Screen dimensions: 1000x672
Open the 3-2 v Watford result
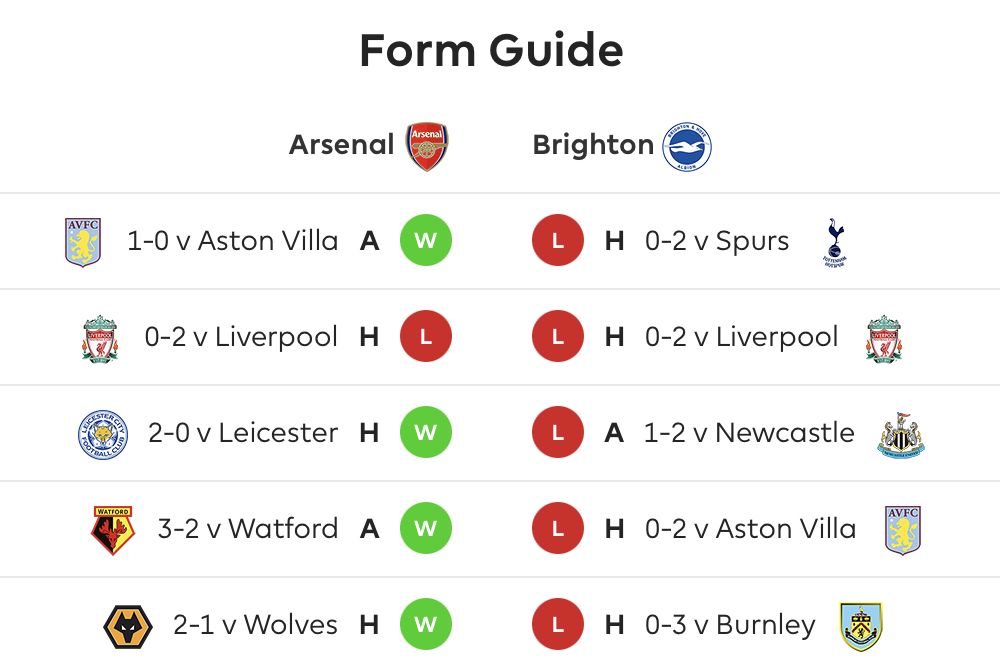pyautogui.click(x=248, y=529)
